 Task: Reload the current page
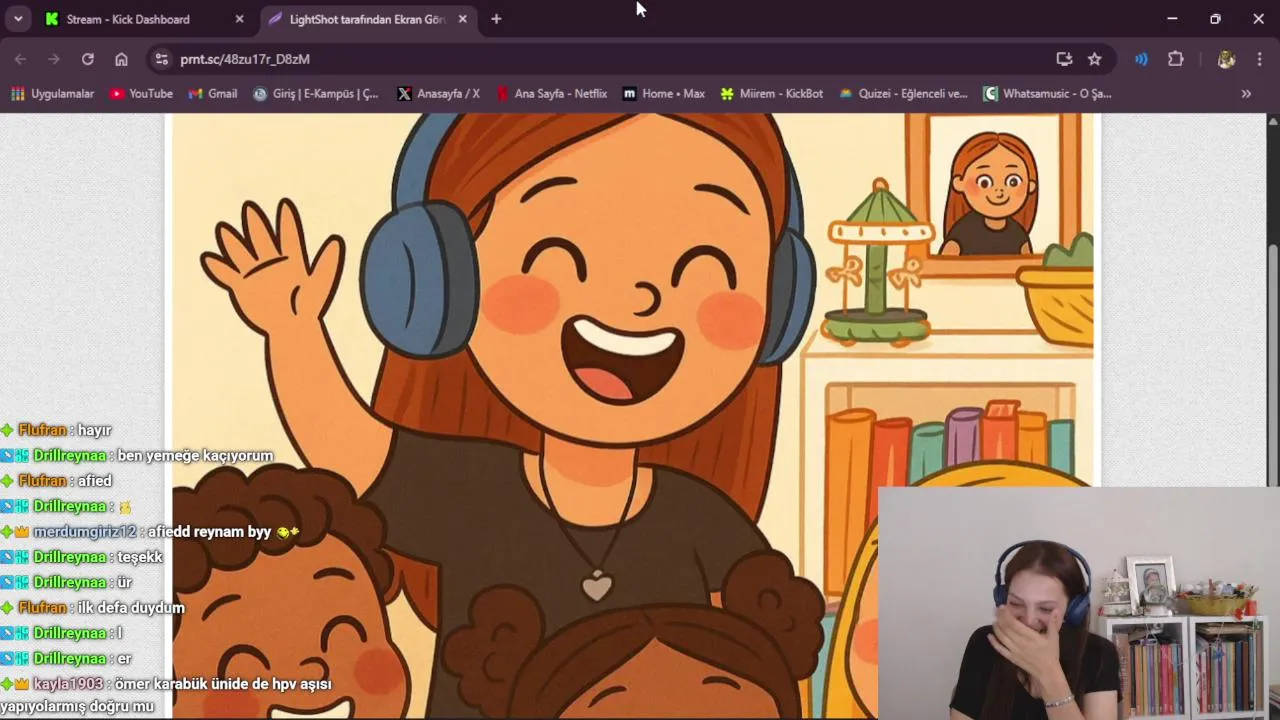click(x=88, y=59)
